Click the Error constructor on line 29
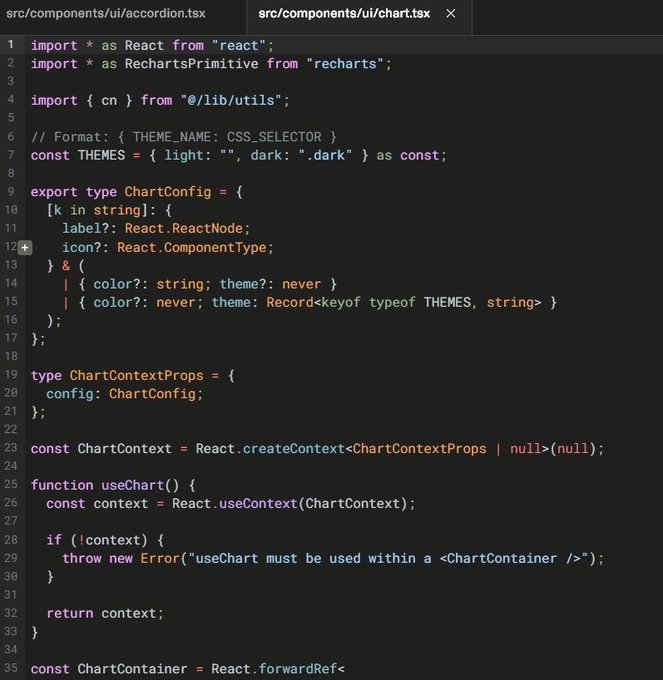Screen dimensions: 663x680 tap(160, 559)
